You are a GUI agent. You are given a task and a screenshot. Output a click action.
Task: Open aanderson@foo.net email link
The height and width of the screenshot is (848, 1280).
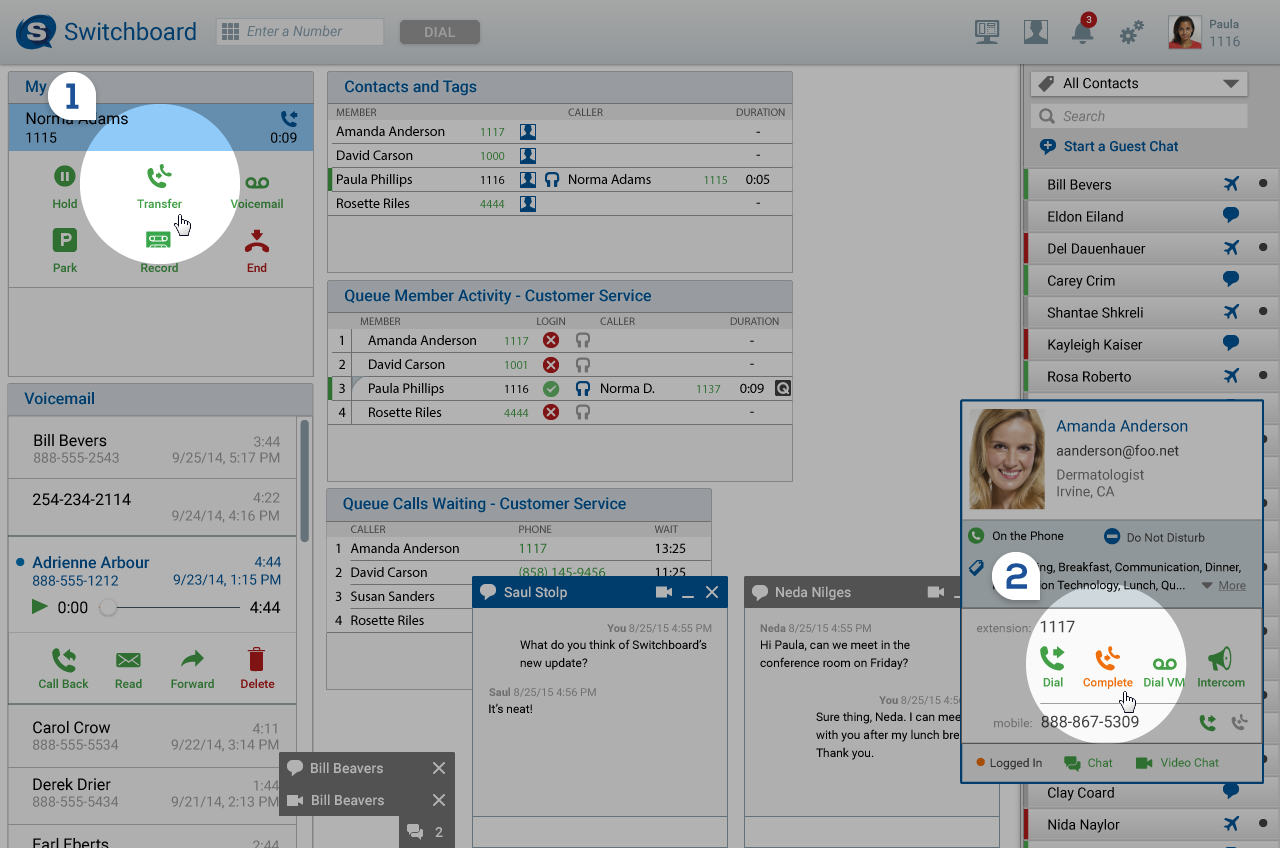pos(1117,451)
